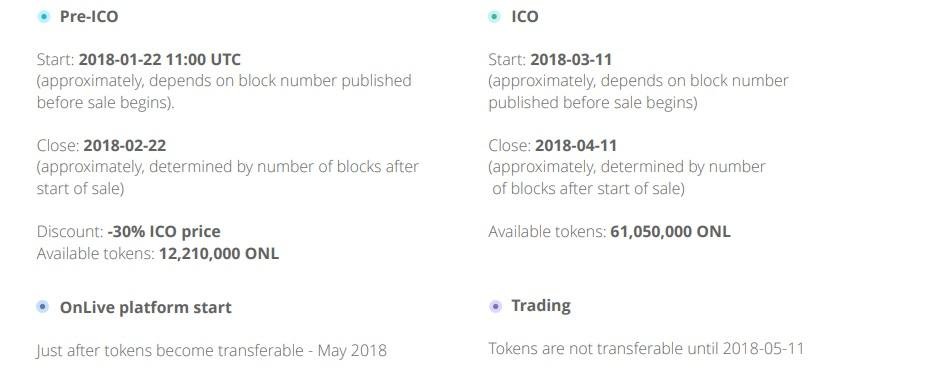Click the blue bullet beside OnLive platform start
The width and height of the screenshot is (929, 383).
pyautogui.click(x=43, y=307)
